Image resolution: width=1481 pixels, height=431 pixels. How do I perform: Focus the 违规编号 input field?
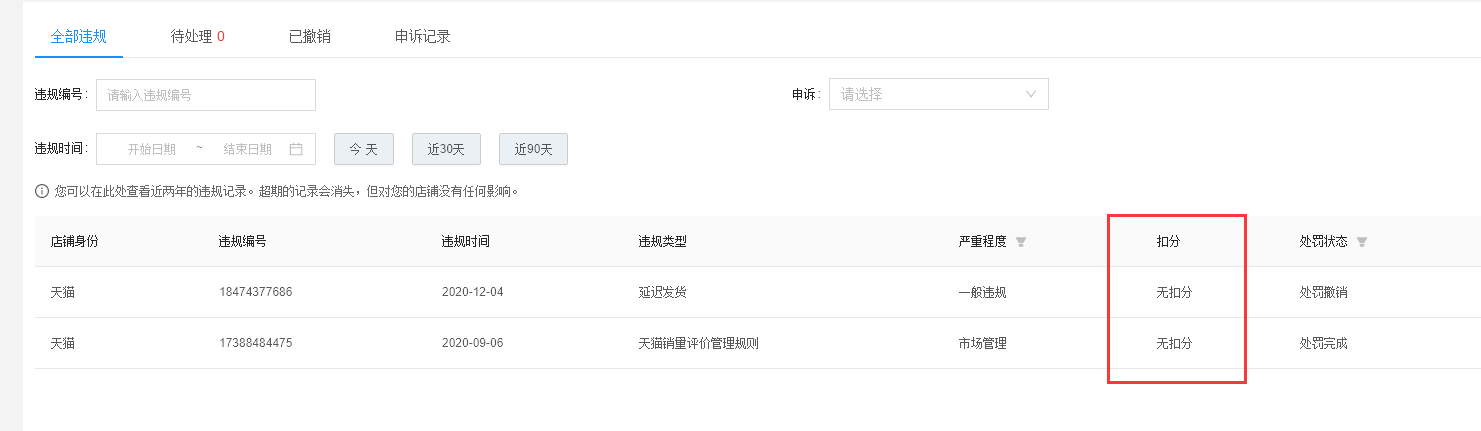click(x=206, y=95)
